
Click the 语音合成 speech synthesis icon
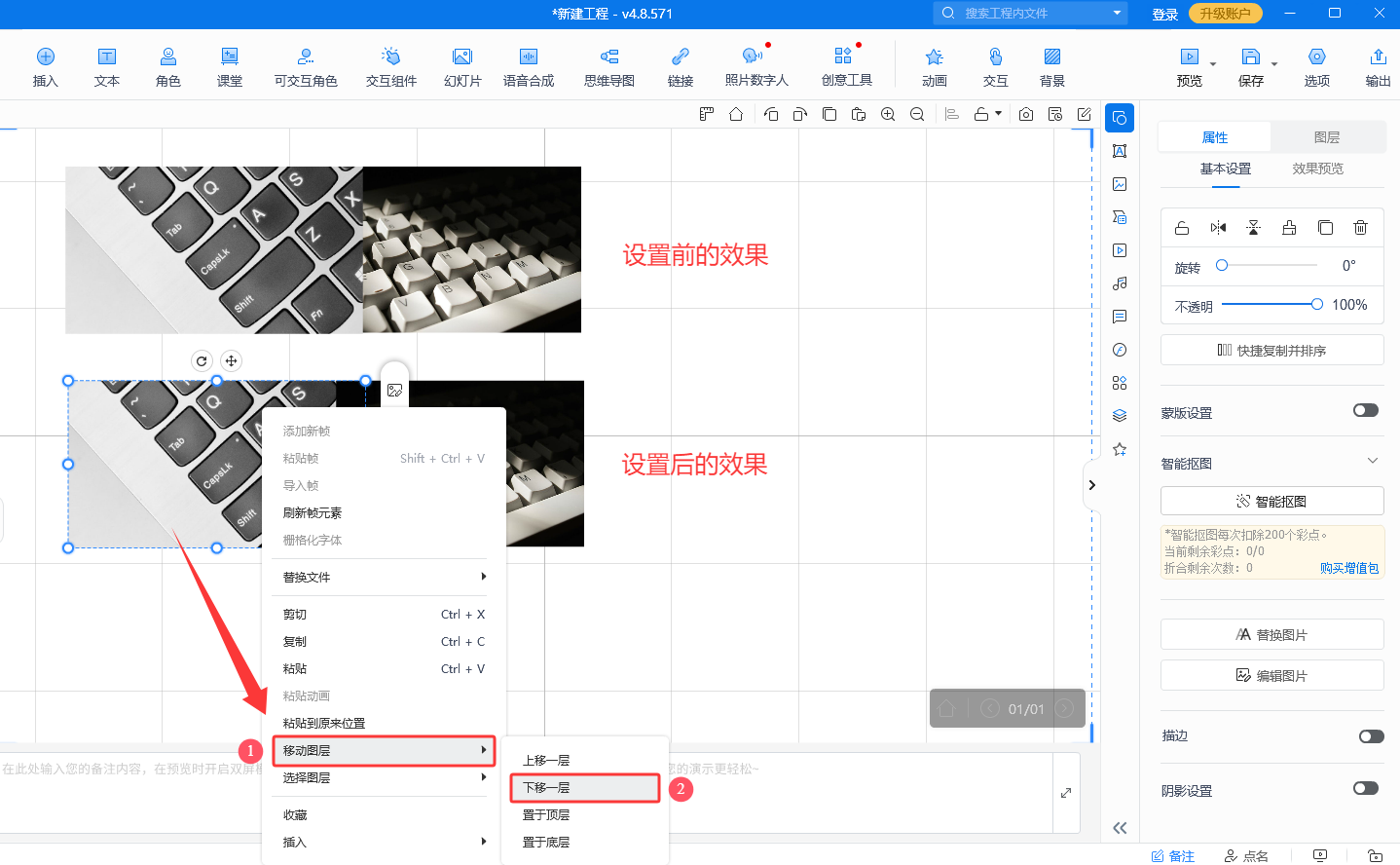point(529,64)
